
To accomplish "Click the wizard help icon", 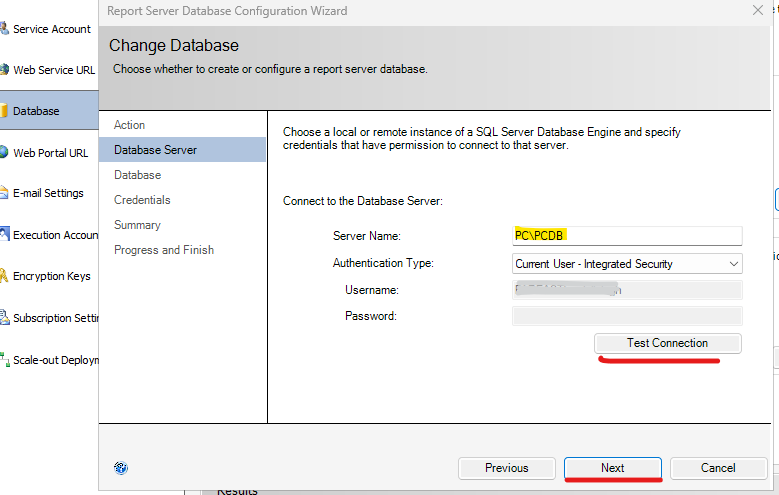I will pyautogui.click(x=121, y=468).
